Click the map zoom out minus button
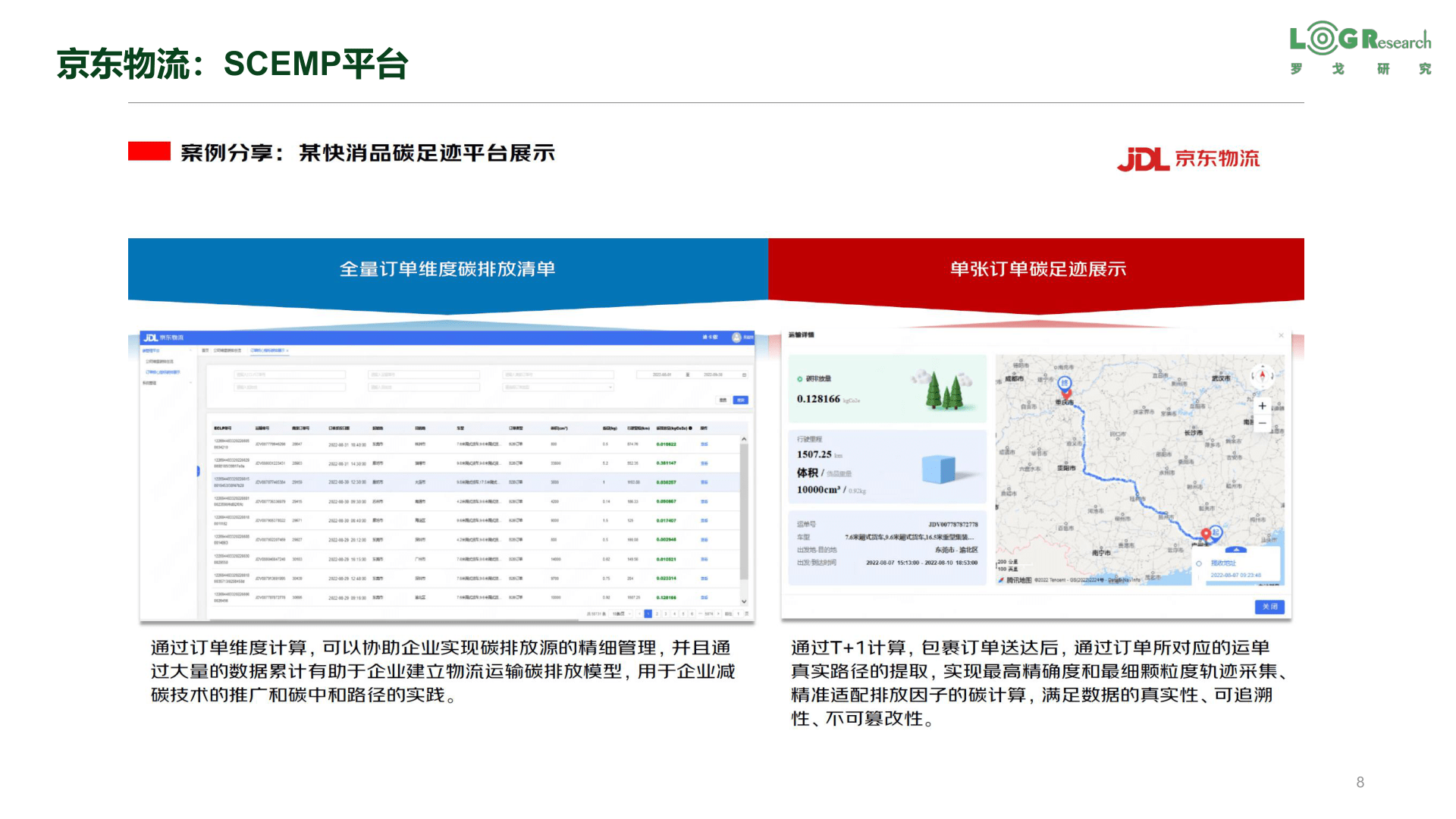 pos(1262,423)
